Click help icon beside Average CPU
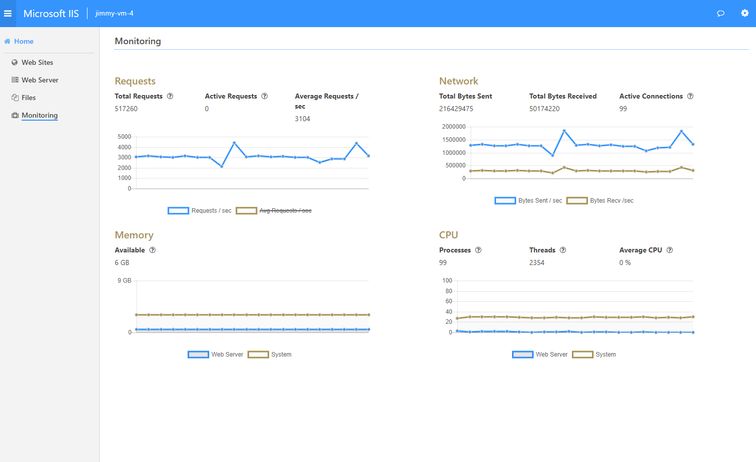Viewport: 756px width, 462px height. (669, 250)
